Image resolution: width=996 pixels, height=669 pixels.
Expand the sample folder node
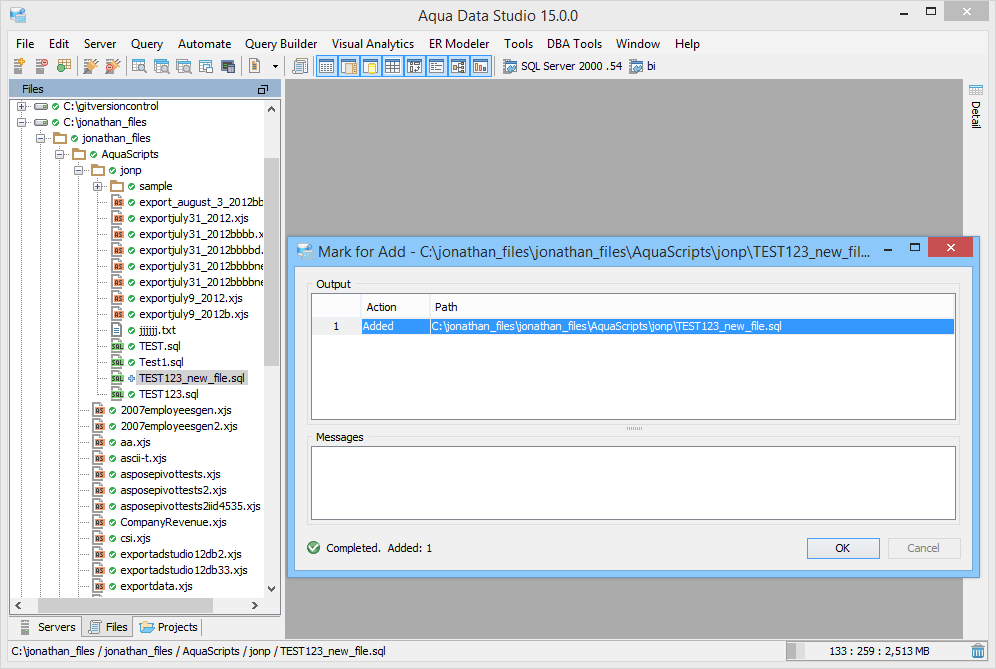coord(97,186)
